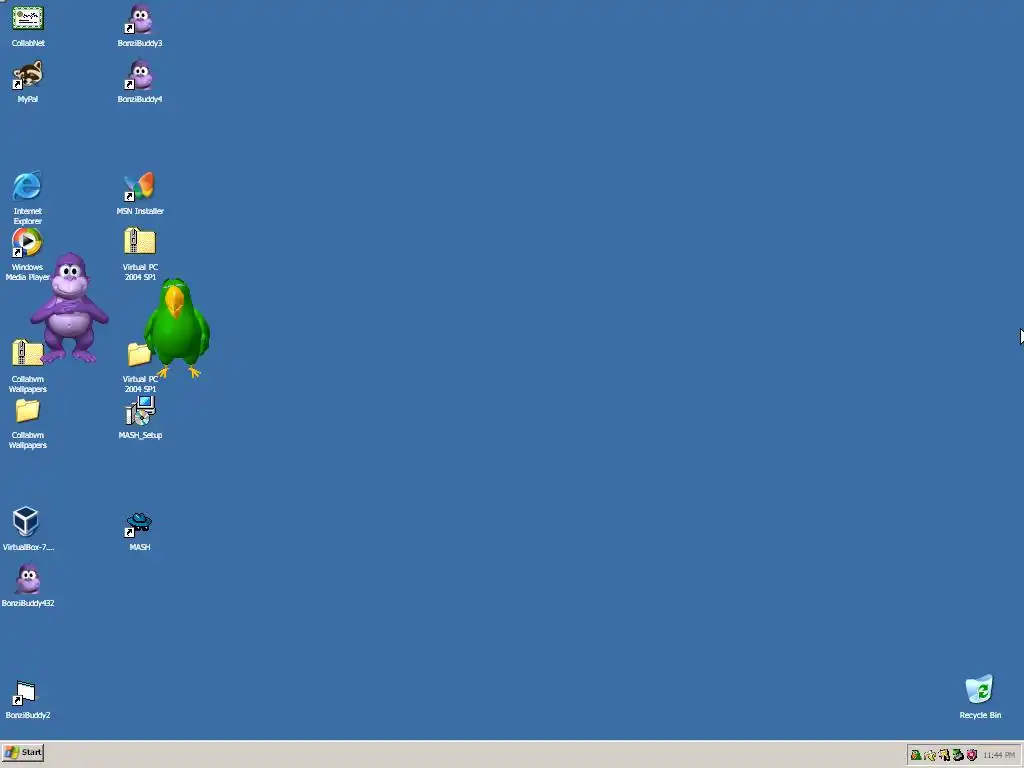Screen dimensions: 1024x768
Task: Click the red shield tray icon
Action: click(x=972, y=755)
